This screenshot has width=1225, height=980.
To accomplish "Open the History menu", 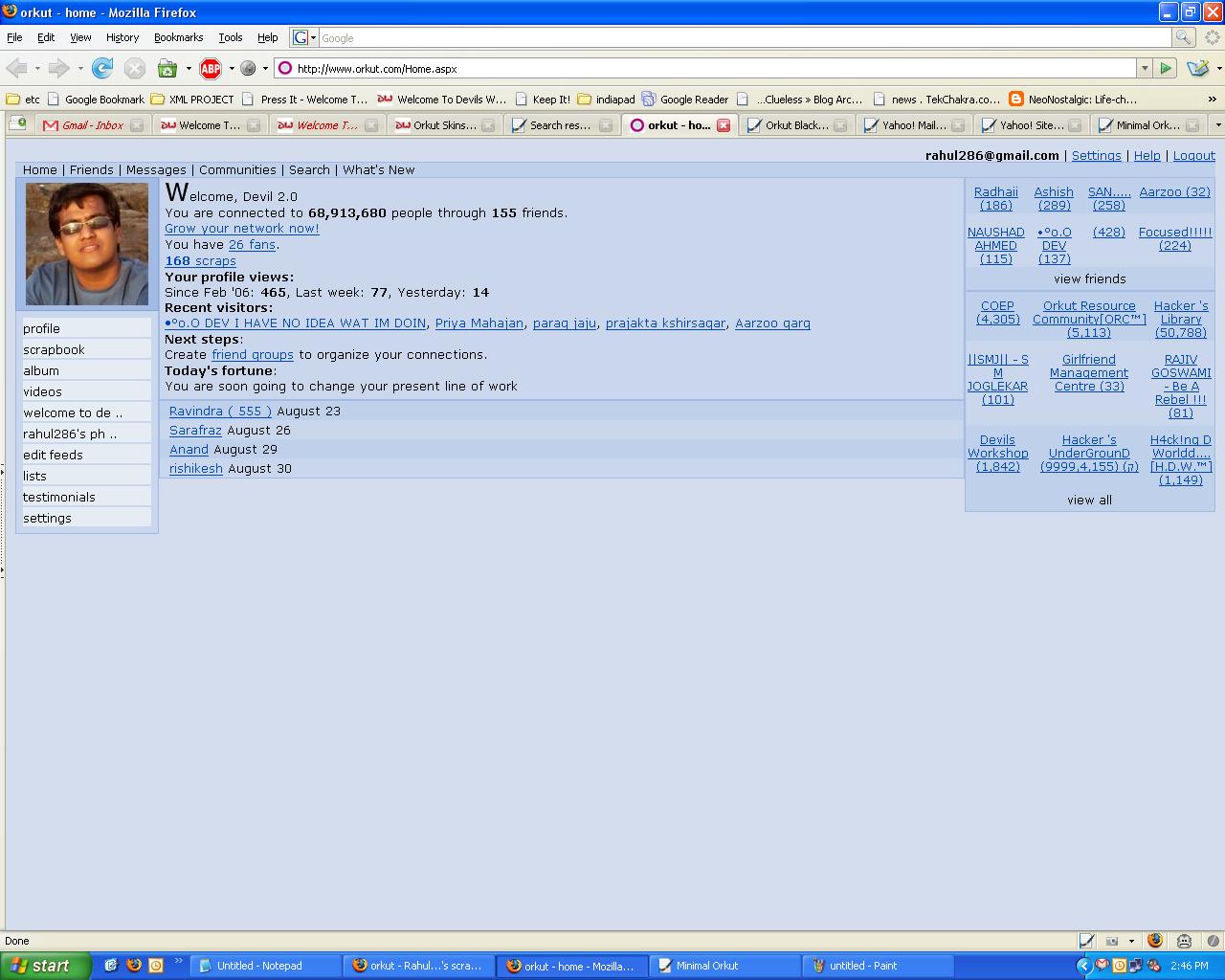I will 122,37.
